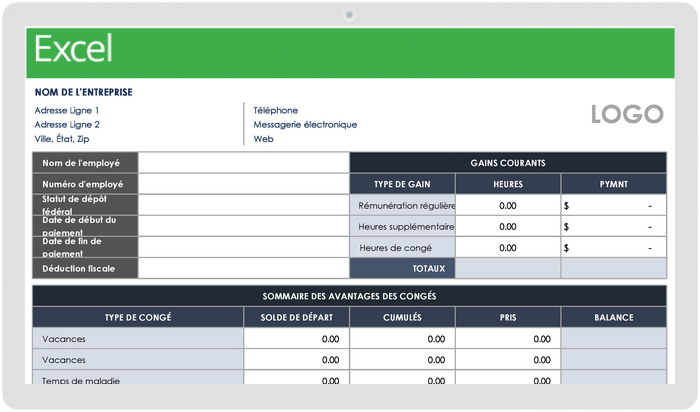
Task: Select the TOTAUX label cell
Action: [402, 268]
